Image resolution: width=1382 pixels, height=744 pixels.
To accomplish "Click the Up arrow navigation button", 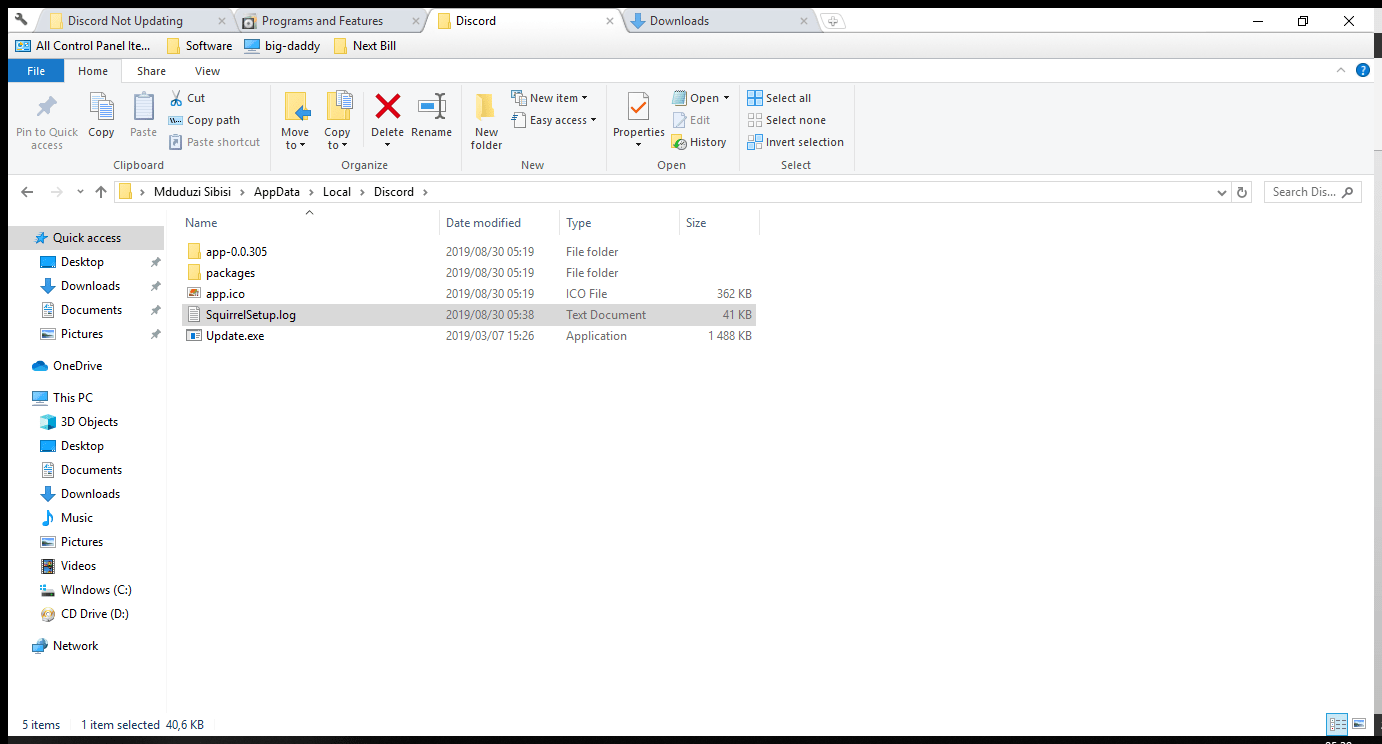I will [100, 192].
